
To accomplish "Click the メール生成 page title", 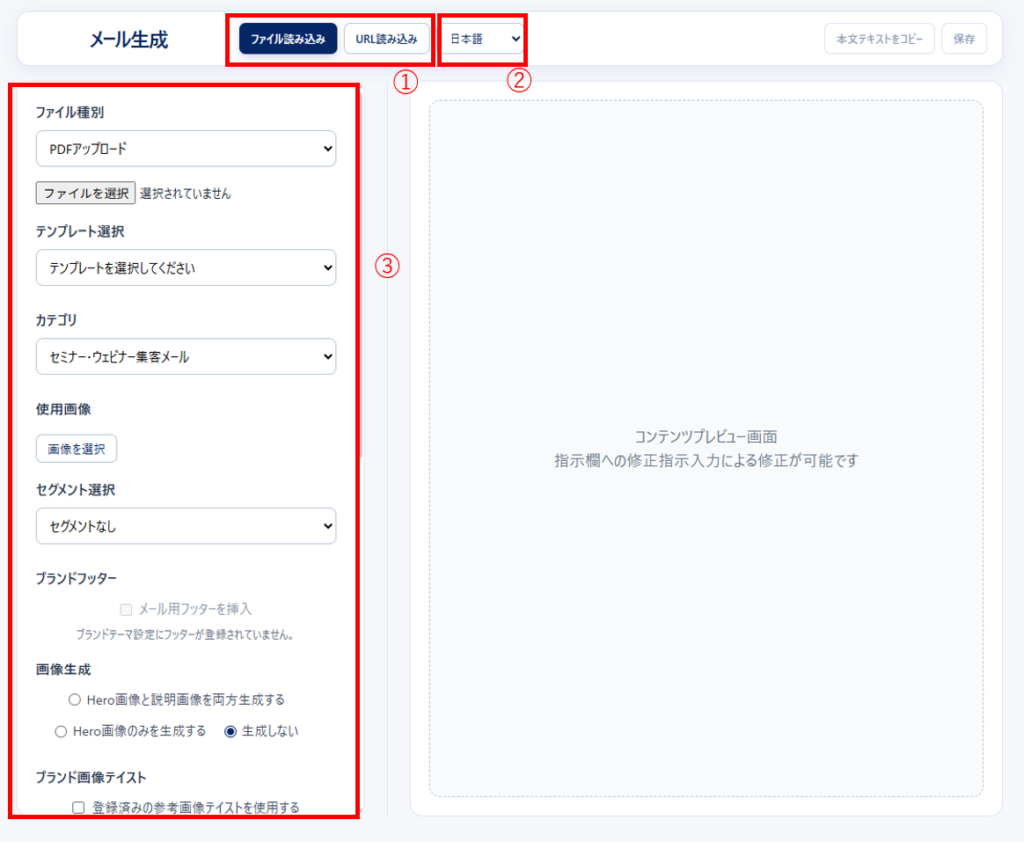I will (x=129, y=40).
